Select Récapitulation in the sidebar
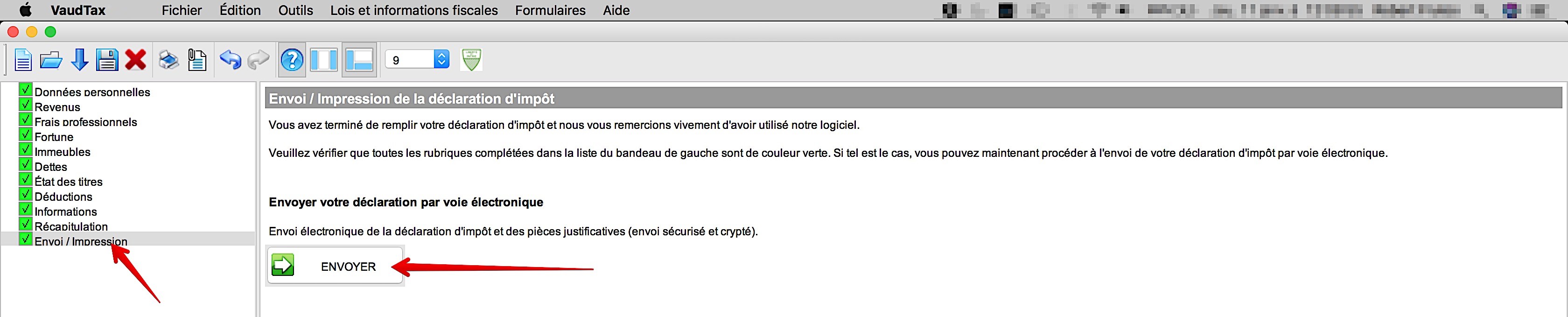 coord(71,226)
